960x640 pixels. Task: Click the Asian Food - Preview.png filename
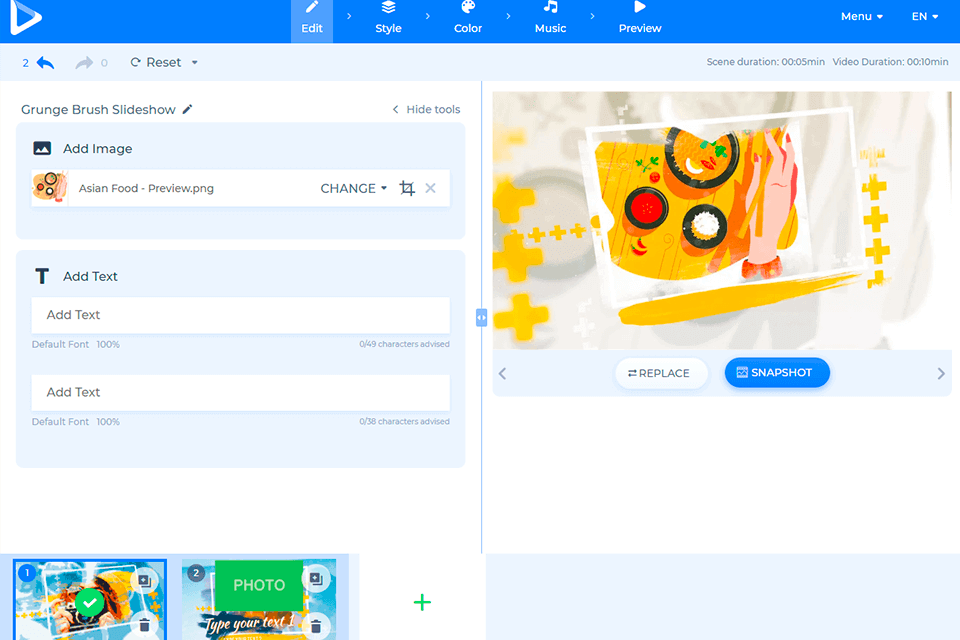[146, 188]
